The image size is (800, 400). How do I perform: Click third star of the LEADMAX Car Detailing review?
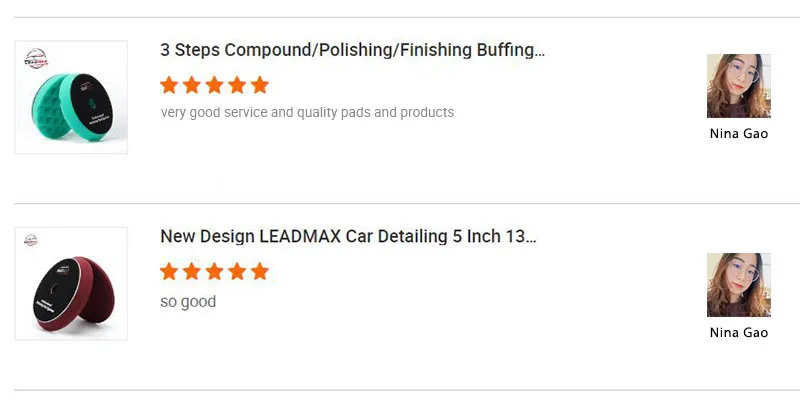click(214, 271)
